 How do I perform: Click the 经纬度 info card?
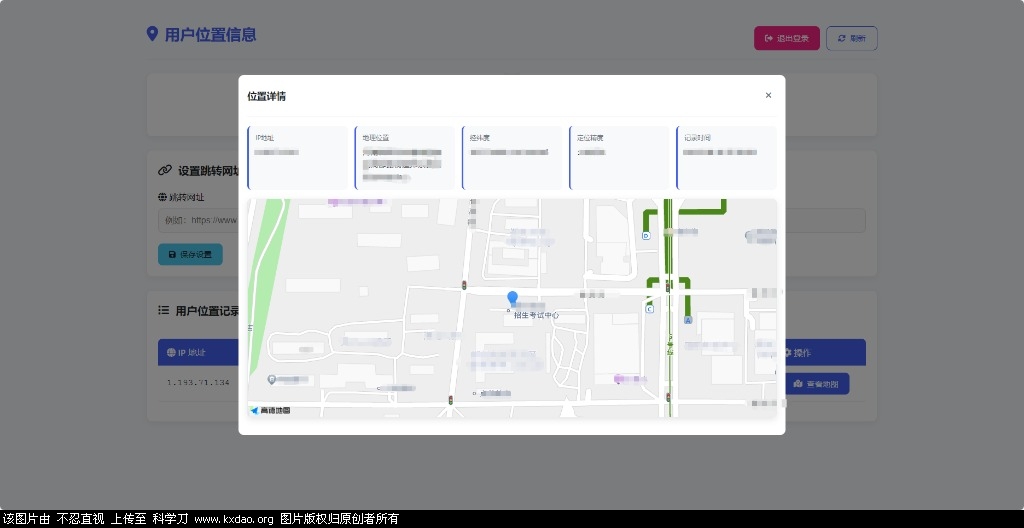tap(512, 157)
